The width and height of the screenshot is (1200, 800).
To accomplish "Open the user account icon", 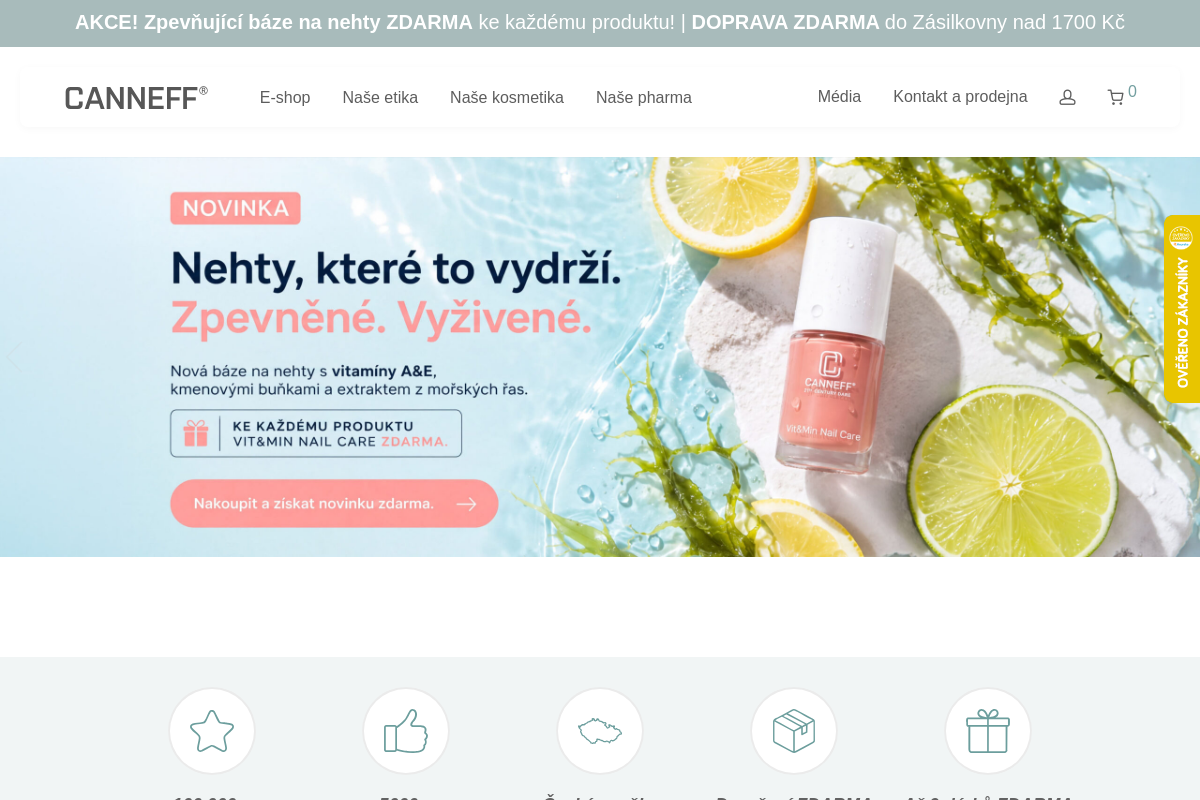I will click(x=1067, y=97).
